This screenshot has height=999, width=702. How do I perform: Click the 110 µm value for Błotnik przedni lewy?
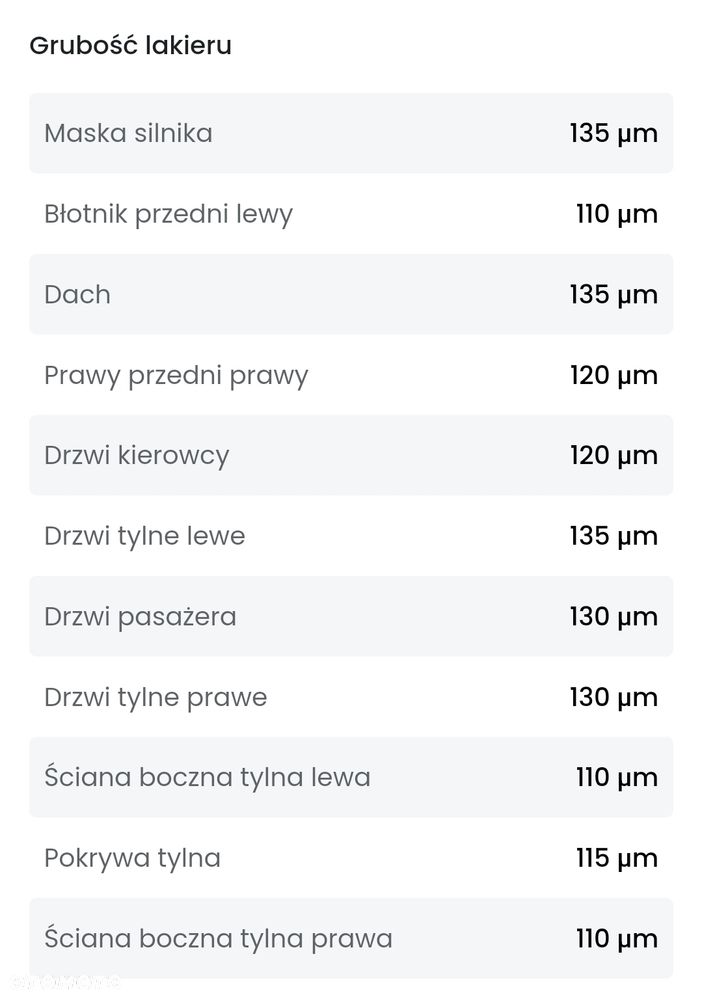click(x=617, y=215)
